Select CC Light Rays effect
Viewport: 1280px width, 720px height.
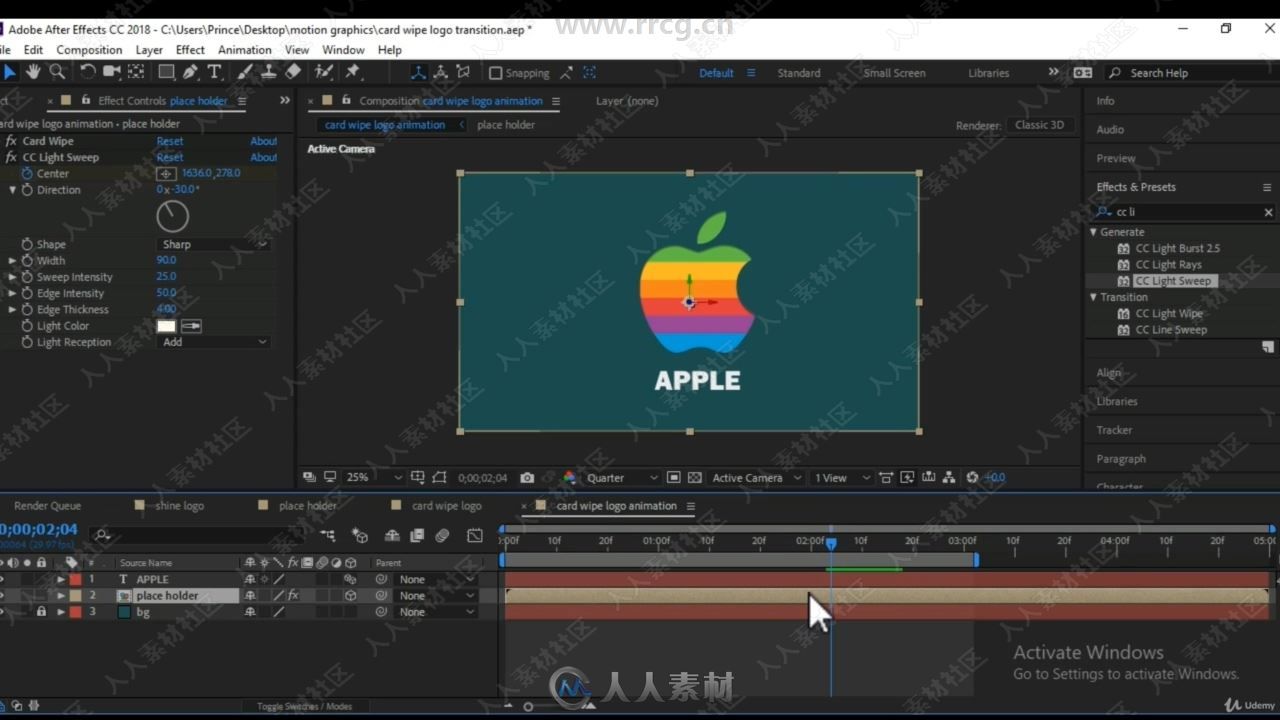[1168, 265]
